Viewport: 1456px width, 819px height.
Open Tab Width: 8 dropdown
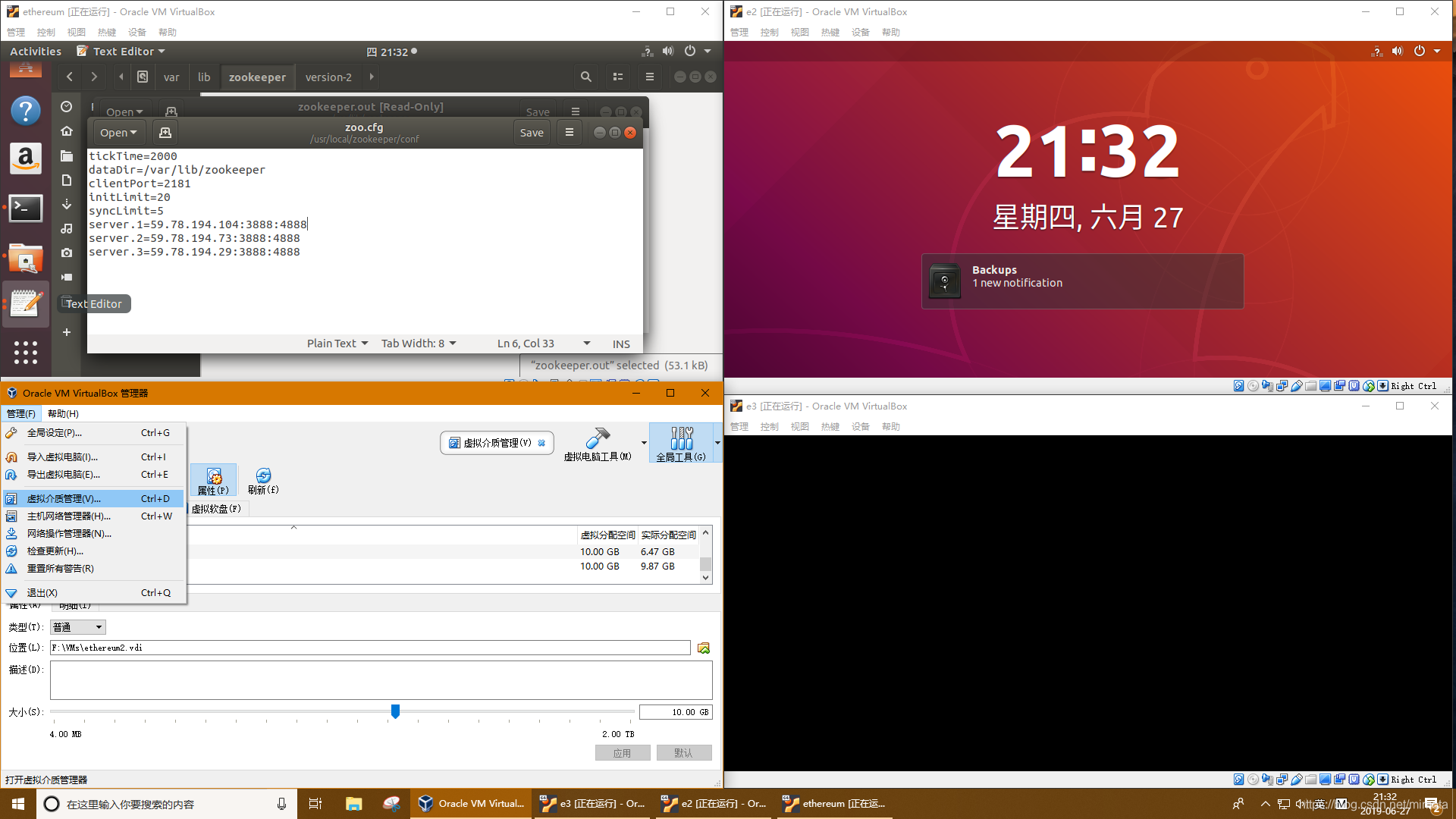(x=419, y=344)
